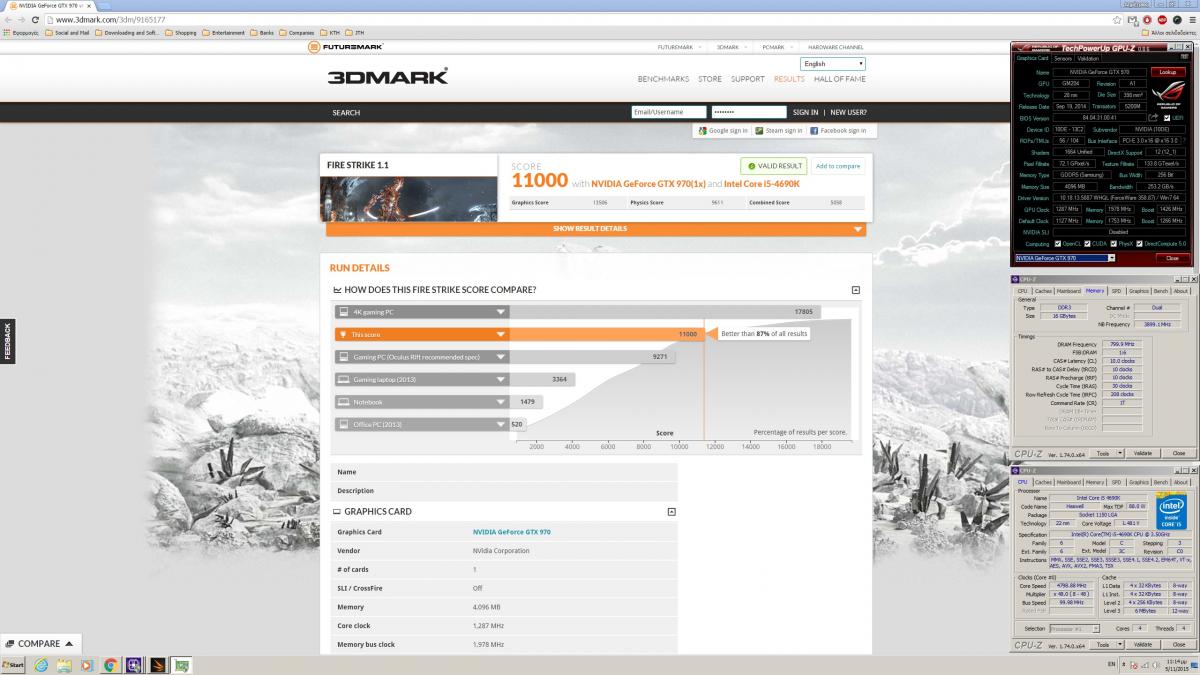Image resolution: width=1200 pixels, height=675 pixels.
Task: Click the Lookup button in GPU-Z
Action: pos(1167,72)
